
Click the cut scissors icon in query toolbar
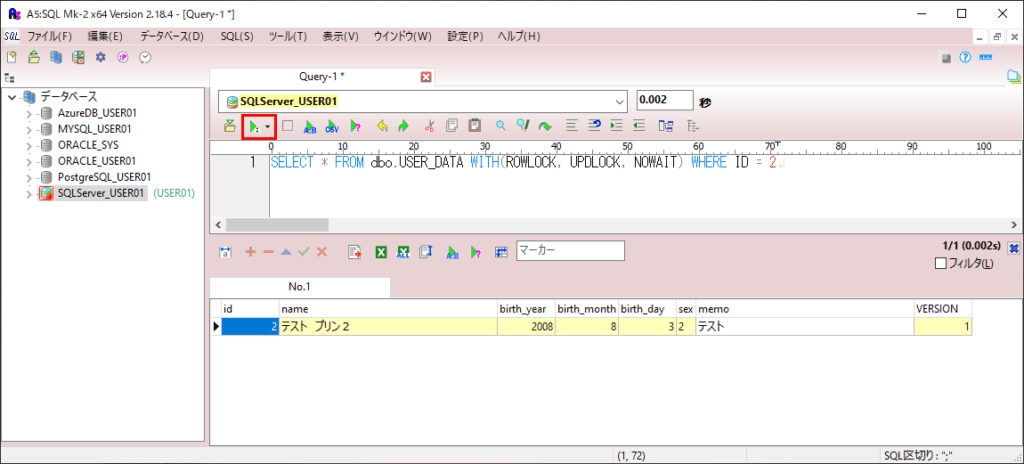[429, 127]
